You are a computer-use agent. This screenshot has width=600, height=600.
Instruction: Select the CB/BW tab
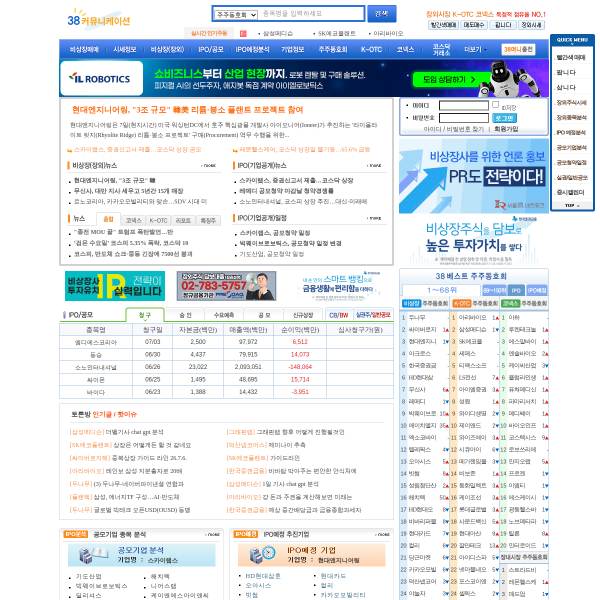coord(339,315)
